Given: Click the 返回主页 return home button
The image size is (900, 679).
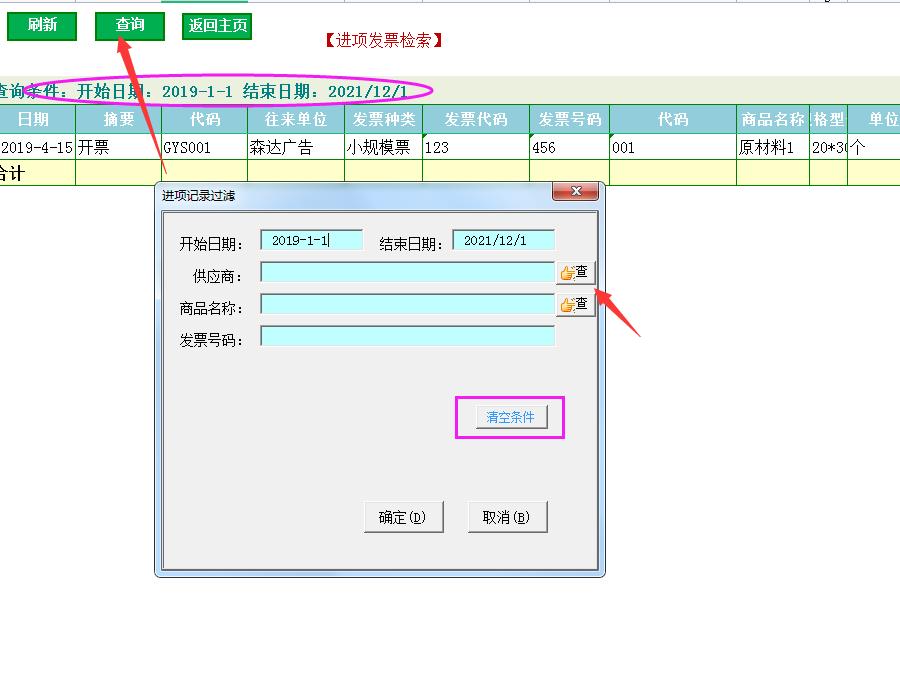Looking at the screenshot, I should point(216,26).
